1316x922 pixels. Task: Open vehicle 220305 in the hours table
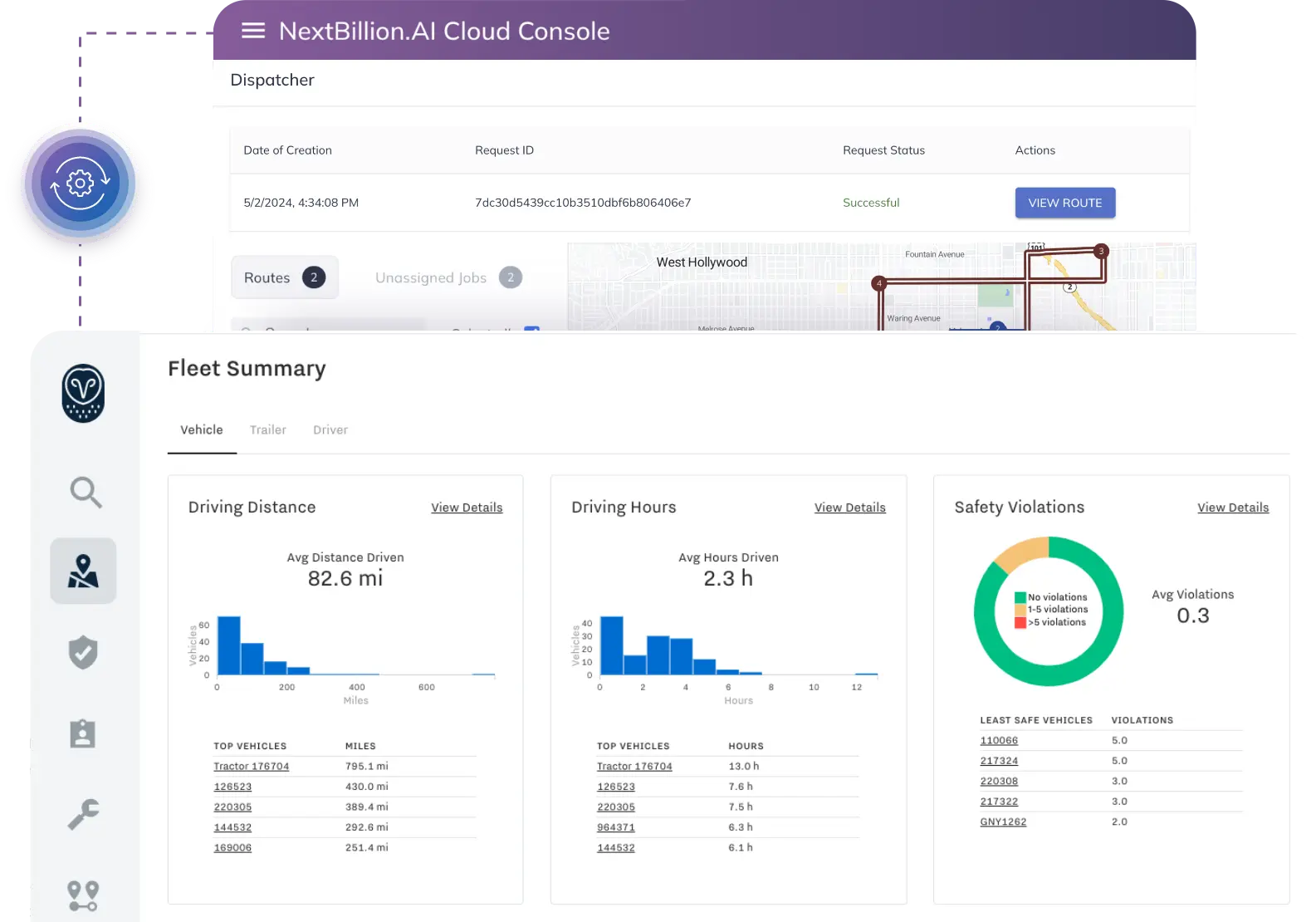[616, 807]
